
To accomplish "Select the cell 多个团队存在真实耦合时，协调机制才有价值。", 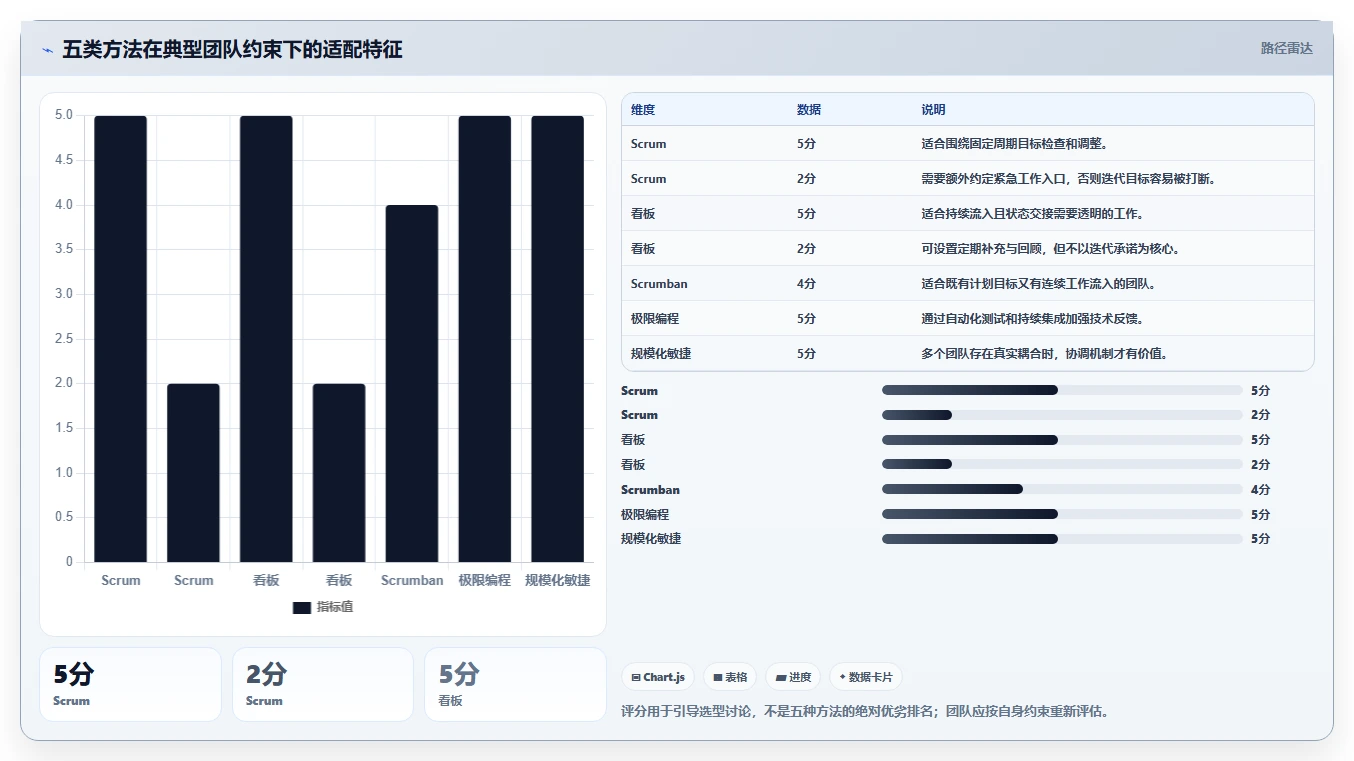I will [1044, 354].
